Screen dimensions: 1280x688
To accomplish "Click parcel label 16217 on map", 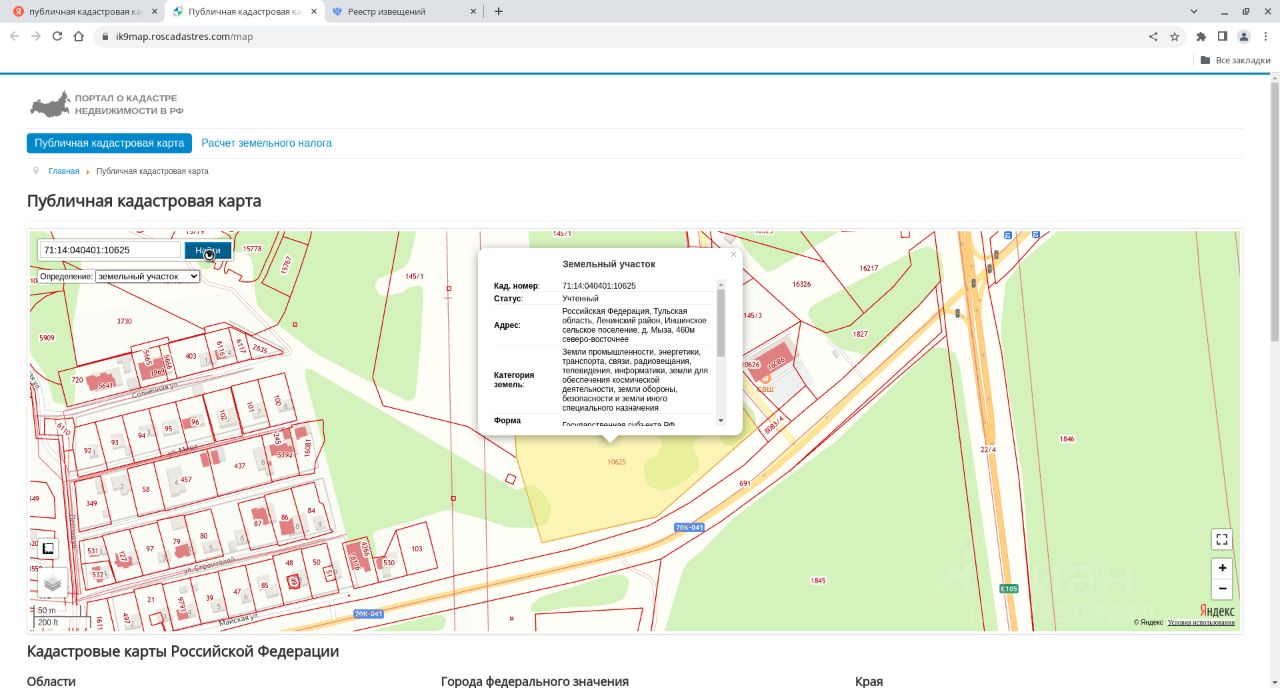I will coord(869,268).
